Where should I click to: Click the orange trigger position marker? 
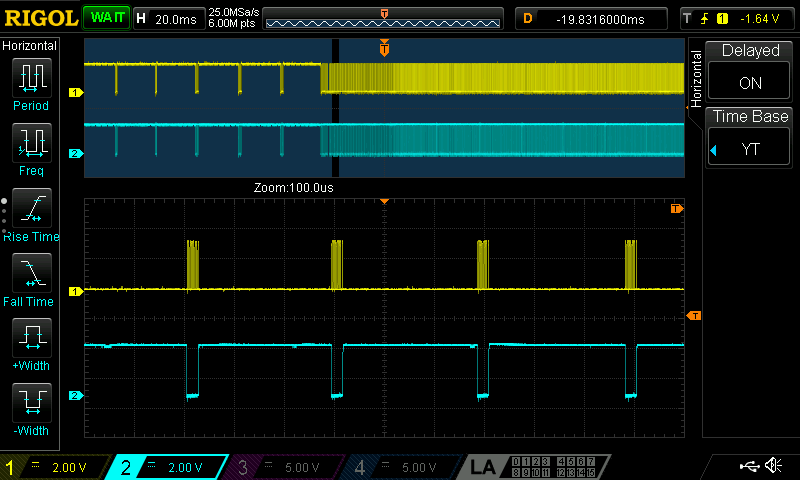[384, 49]
